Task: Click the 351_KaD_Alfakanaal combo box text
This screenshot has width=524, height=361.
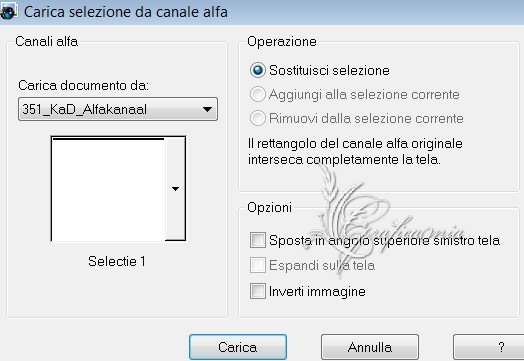Action: [85, 110]
